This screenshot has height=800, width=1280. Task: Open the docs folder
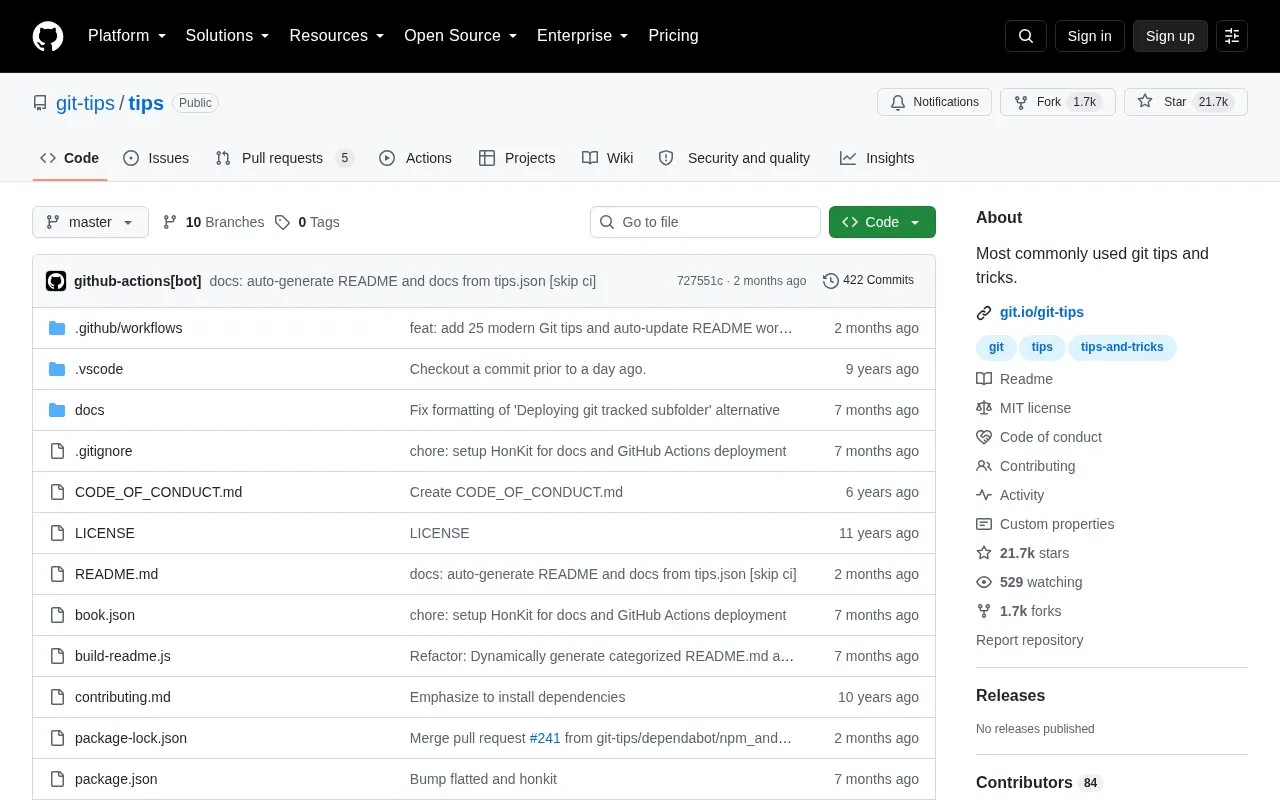point(89,410)
